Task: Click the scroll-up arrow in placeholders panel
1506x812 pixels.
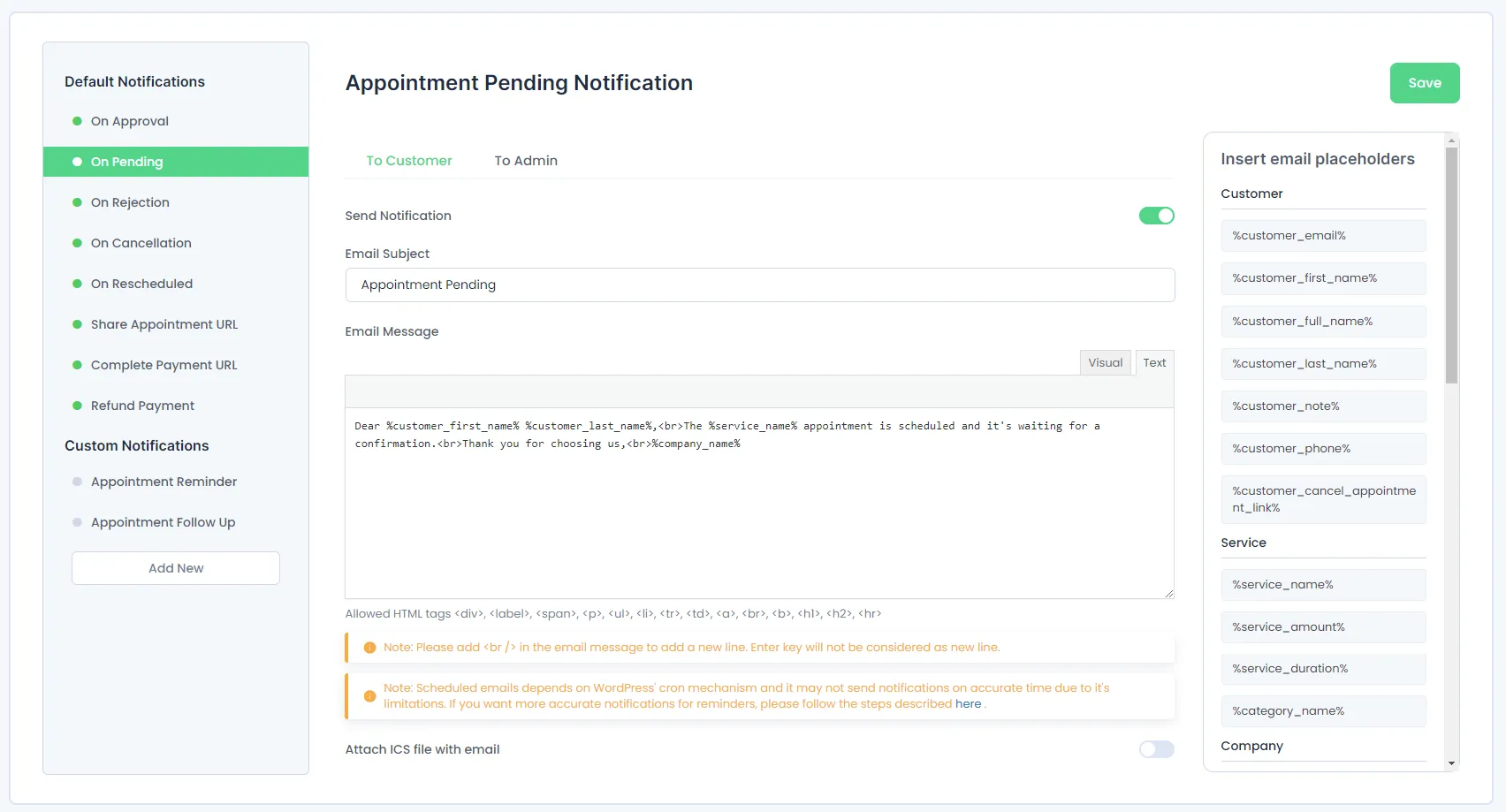Action: [1451, 140]
